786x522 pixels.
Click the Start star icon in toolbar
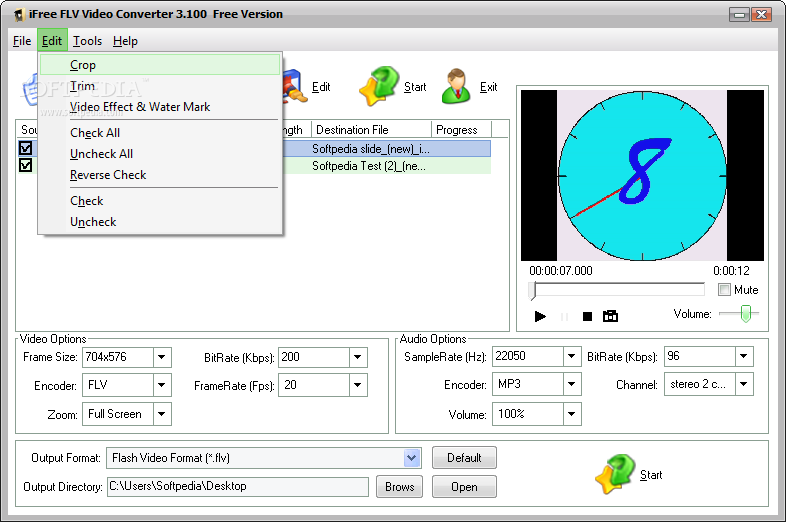379,86
